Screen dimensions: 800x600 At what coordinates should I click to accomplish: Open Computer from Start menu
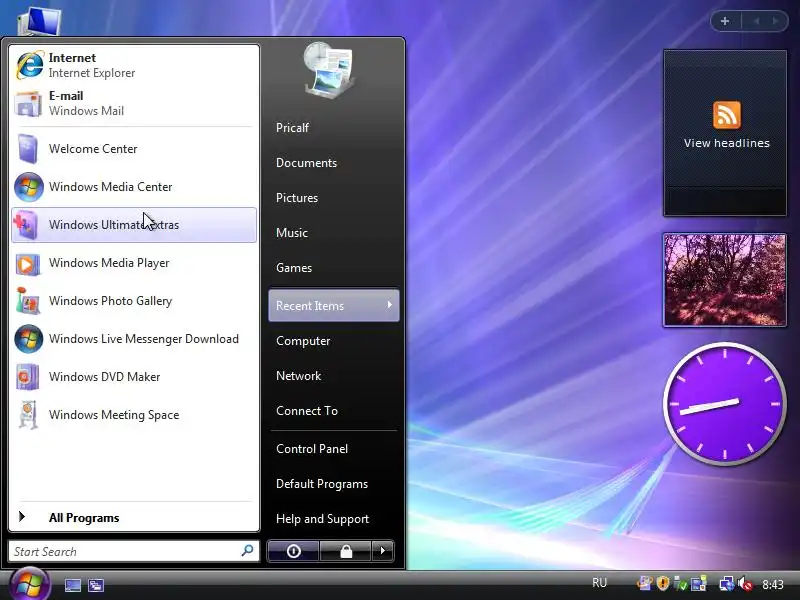point(303,341)
